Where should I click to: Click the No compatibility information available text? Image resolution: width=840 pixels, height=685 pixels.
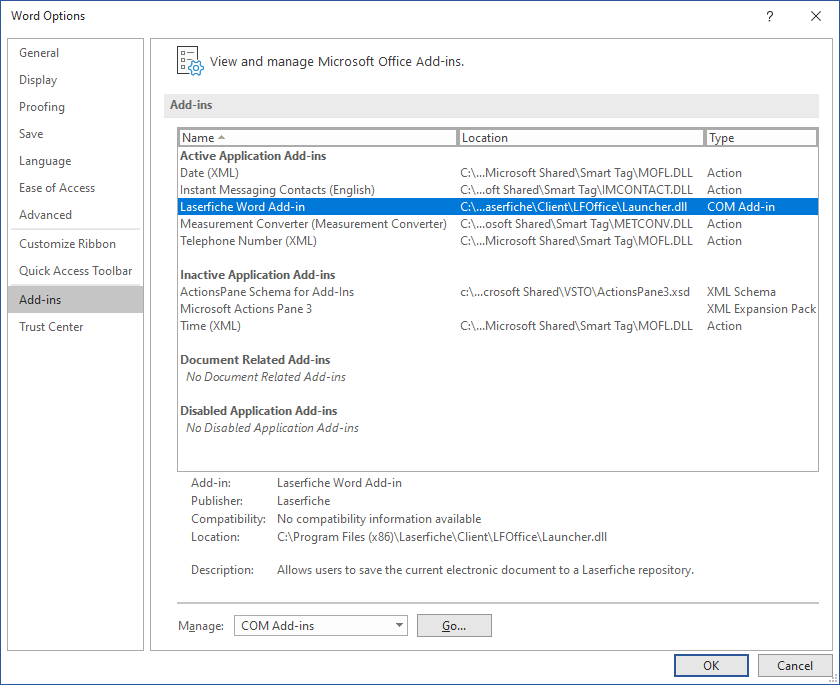[x=379, y=519]
